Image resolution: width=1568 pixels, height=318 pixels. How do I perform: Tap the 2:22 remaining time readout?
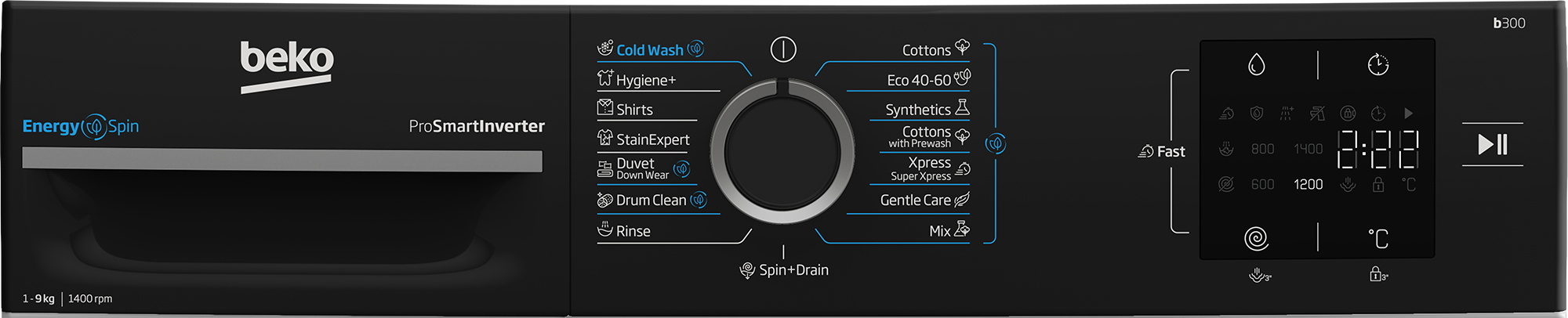coord(1377,149)
